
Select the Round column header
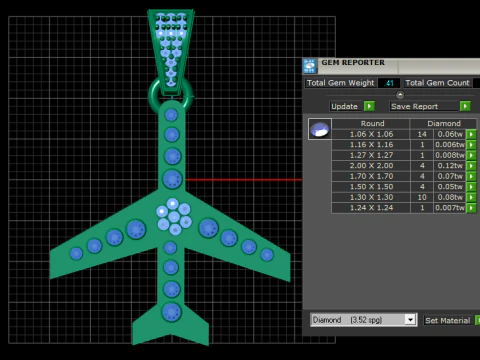point(371,123)
